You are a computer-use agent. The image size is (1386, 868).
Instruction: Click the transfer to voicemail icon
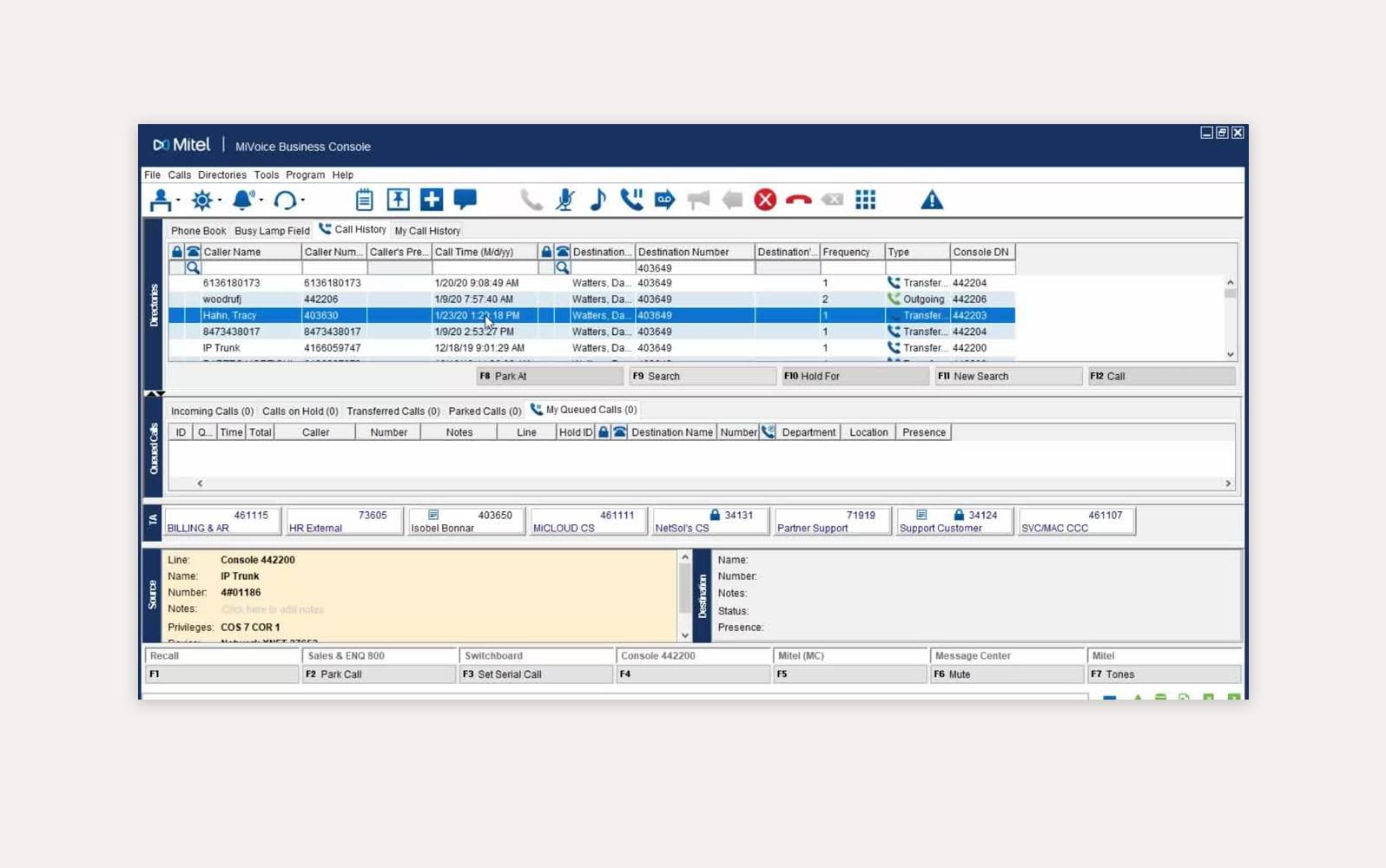click(x=664, y=201)
